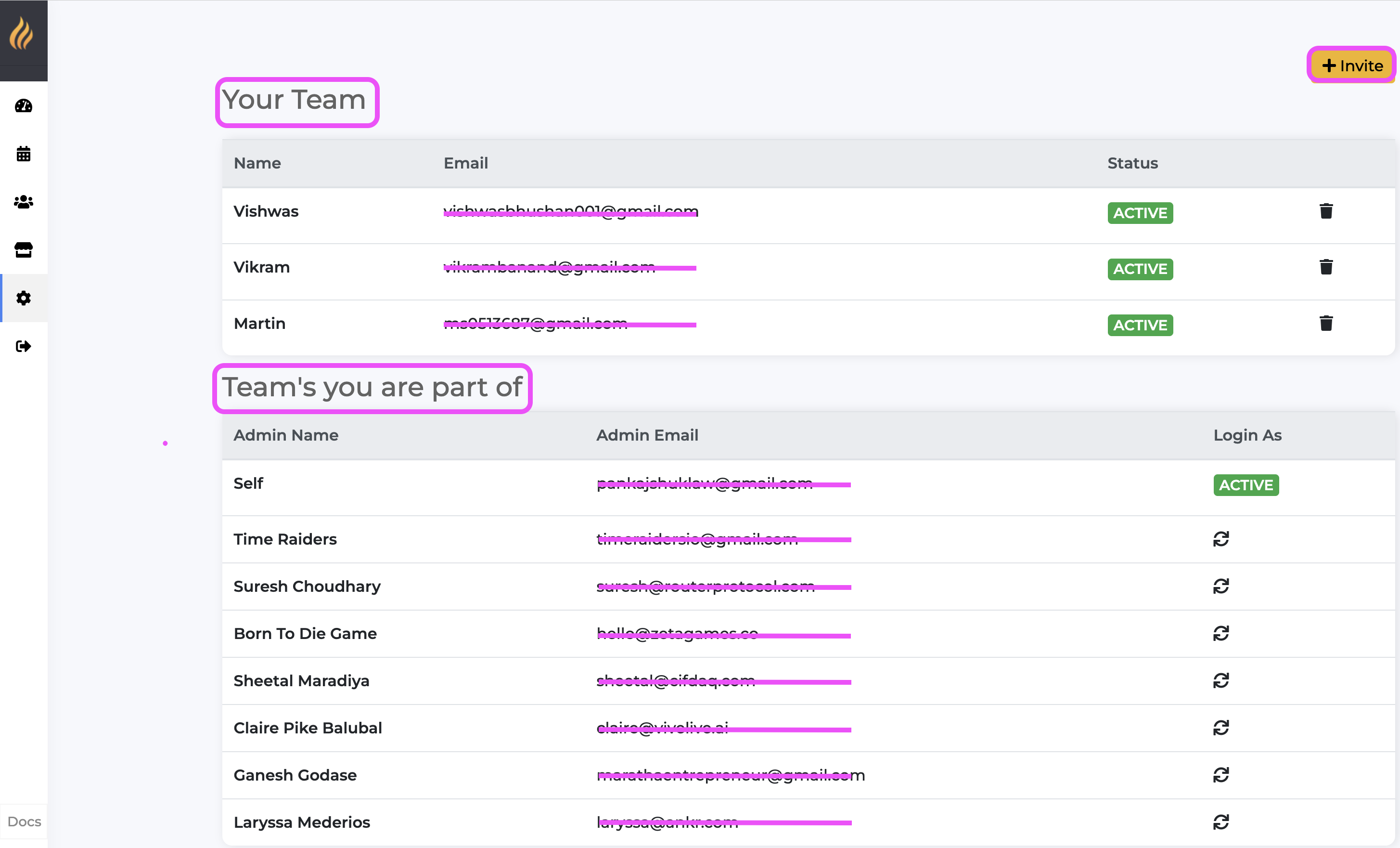Open the dashboard gauge sidebar icon
Image resolution: width=1400 pixels, height=848 pixels.
[23, 106]
